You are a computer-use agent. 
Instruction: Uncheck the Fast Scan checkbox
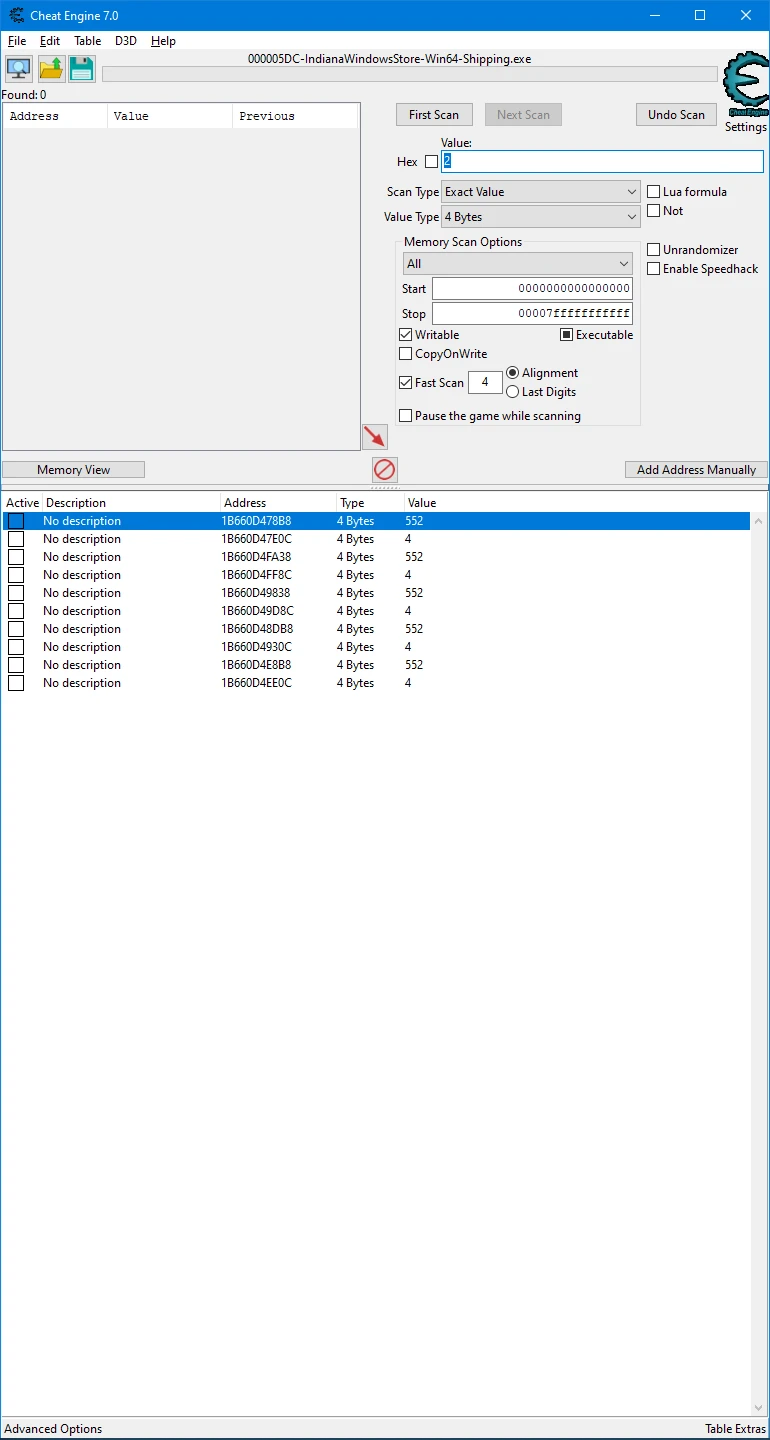click(x=406, y=383)
